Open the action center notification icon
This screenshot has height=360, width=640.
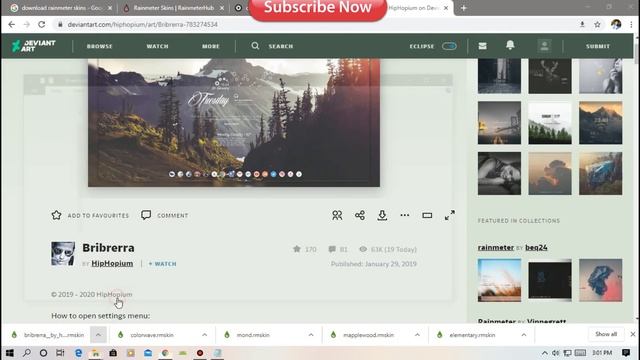(x=626, y=353)
